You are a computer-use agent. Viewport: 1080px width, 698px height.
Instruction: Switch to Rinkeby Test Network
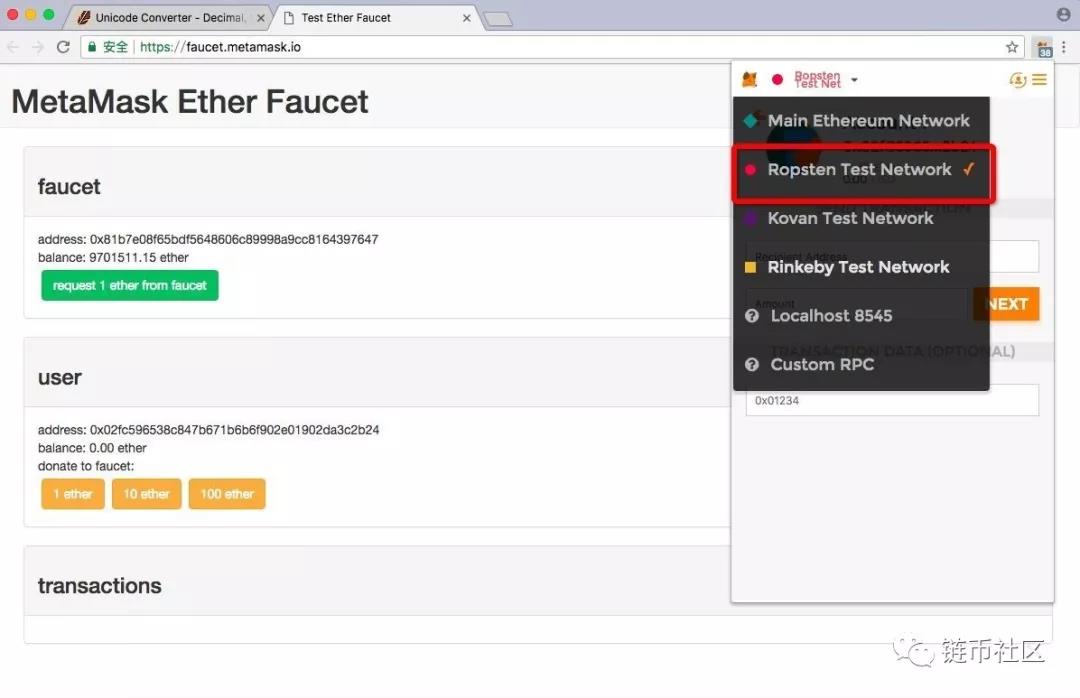point(858,267)
